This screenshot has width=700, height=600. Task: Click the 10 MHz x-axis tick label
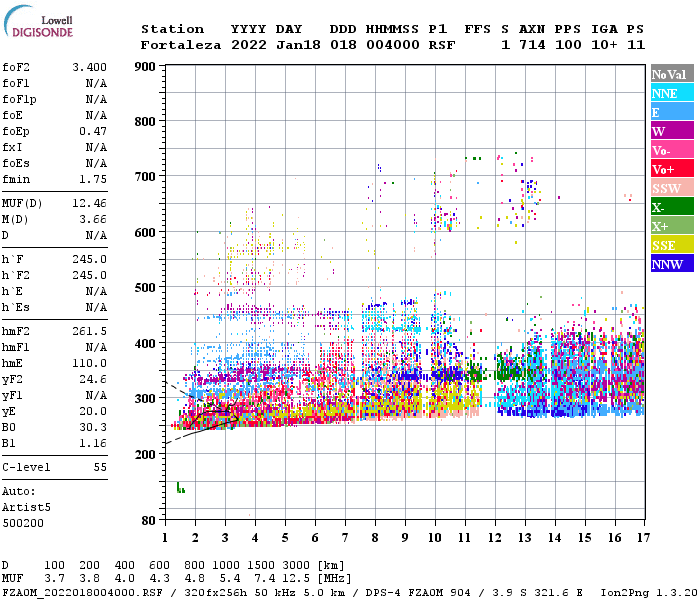coord(435,538)
